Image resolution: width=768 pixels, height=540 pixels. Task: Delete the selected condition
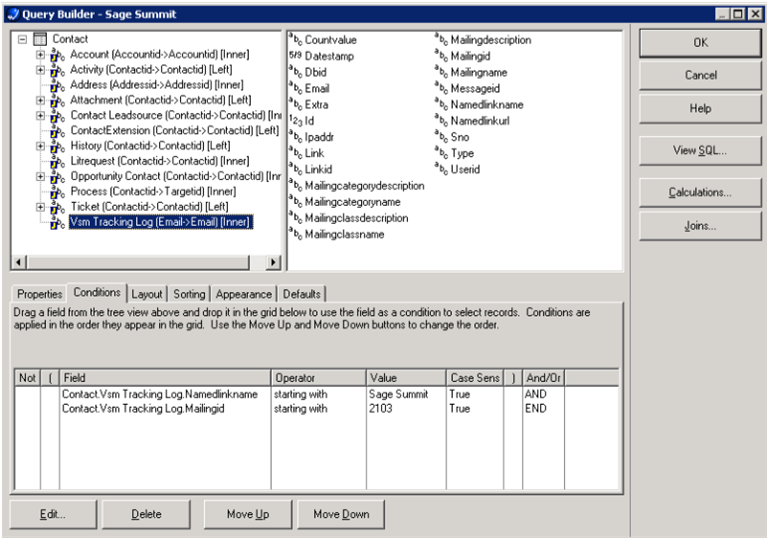(146, 514)
